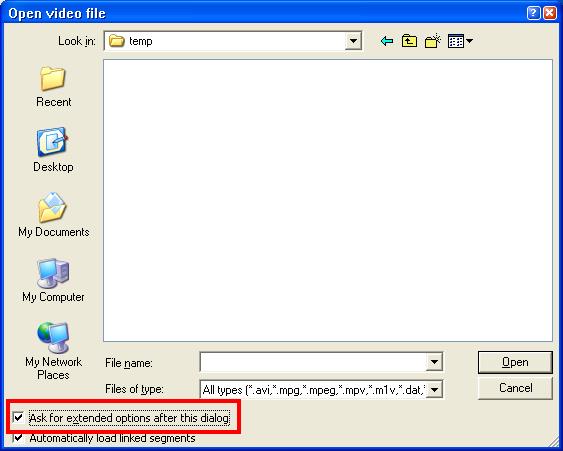
Task: Uncheck Ask for extended options checkbox
Action: click(x=18, y=418)
